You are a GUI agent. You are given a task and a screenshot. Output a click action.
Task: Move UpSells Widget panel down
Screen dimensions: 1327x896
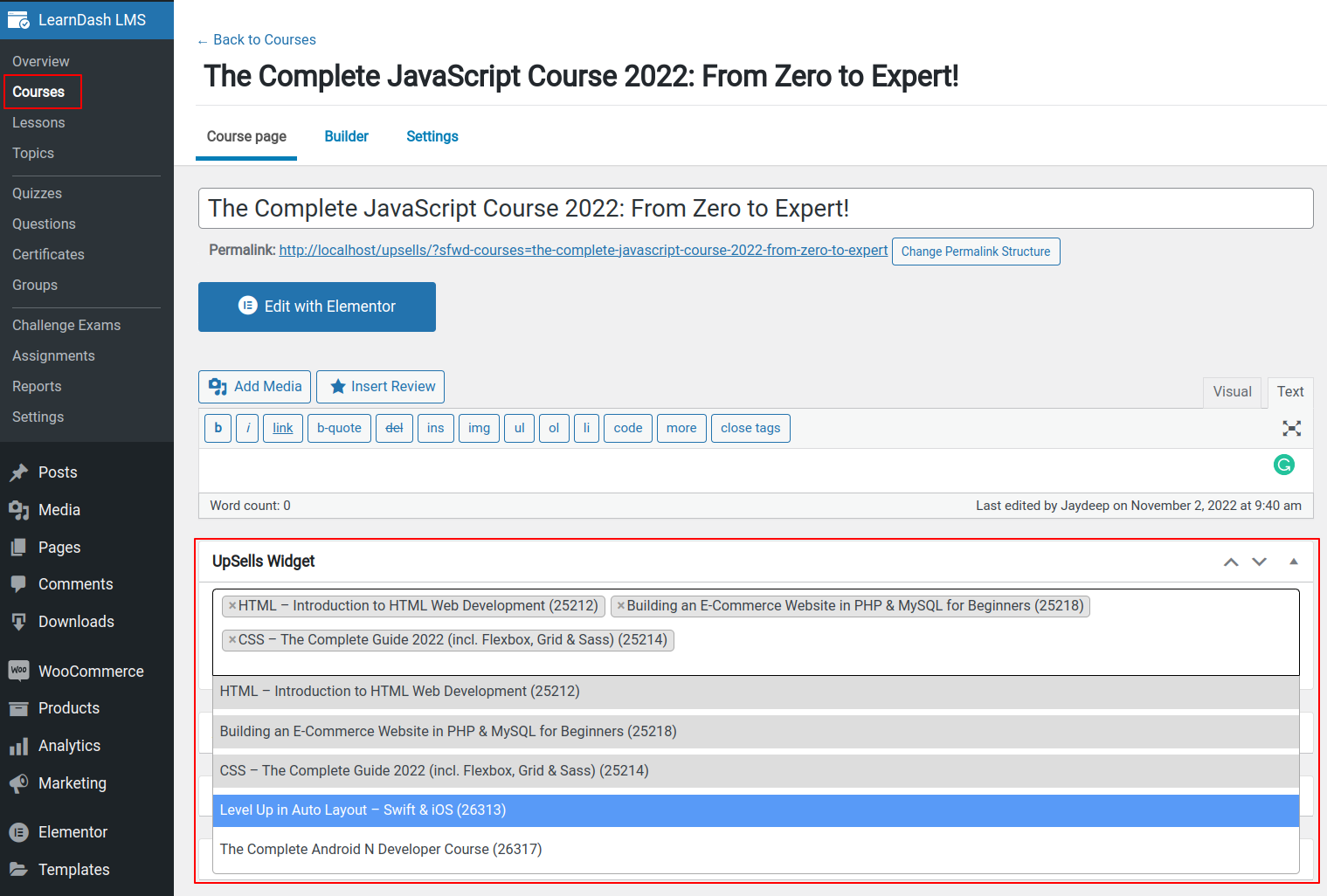coord(1259,562)
